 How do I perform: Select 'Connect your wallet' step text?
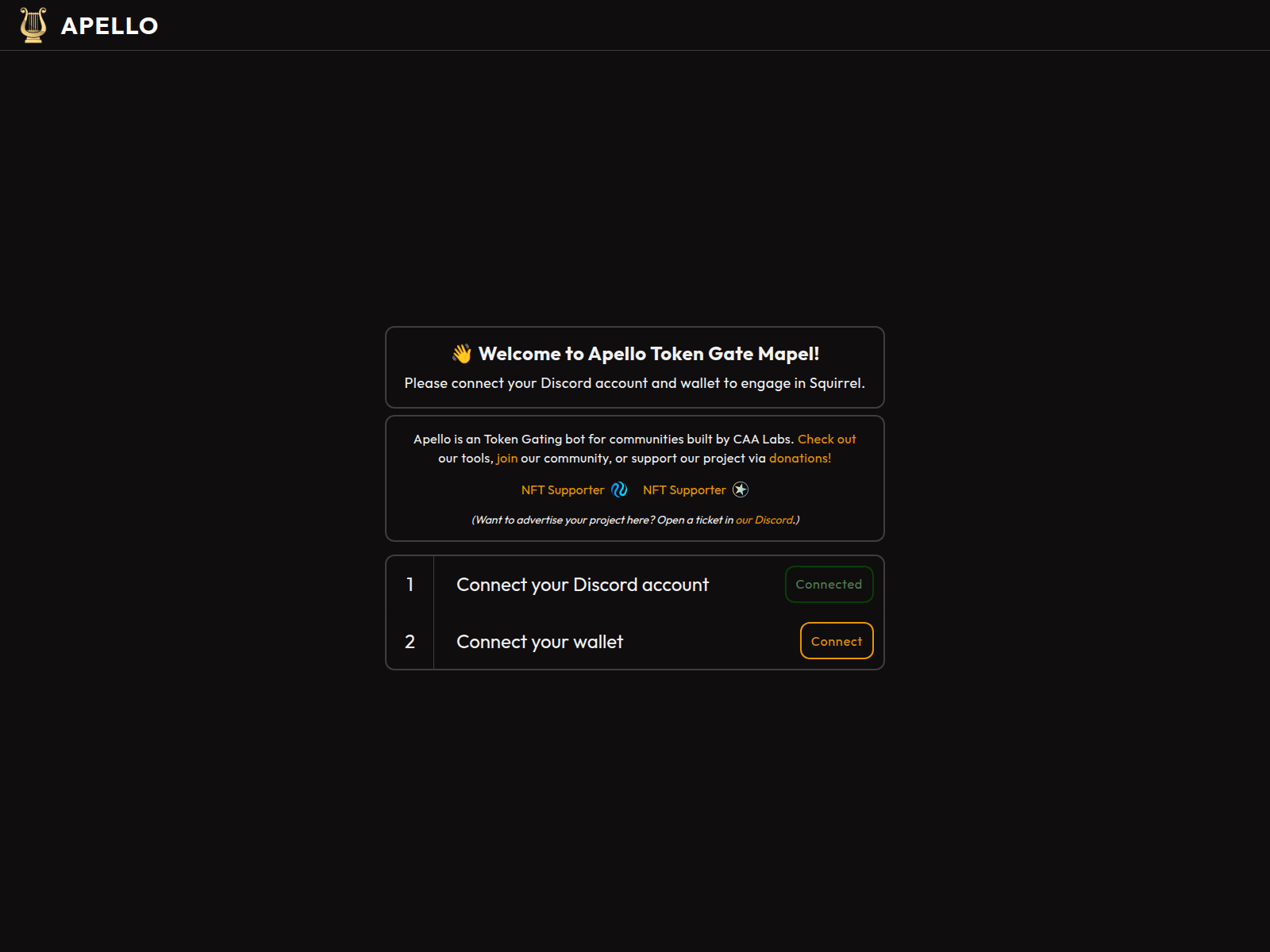540,642
